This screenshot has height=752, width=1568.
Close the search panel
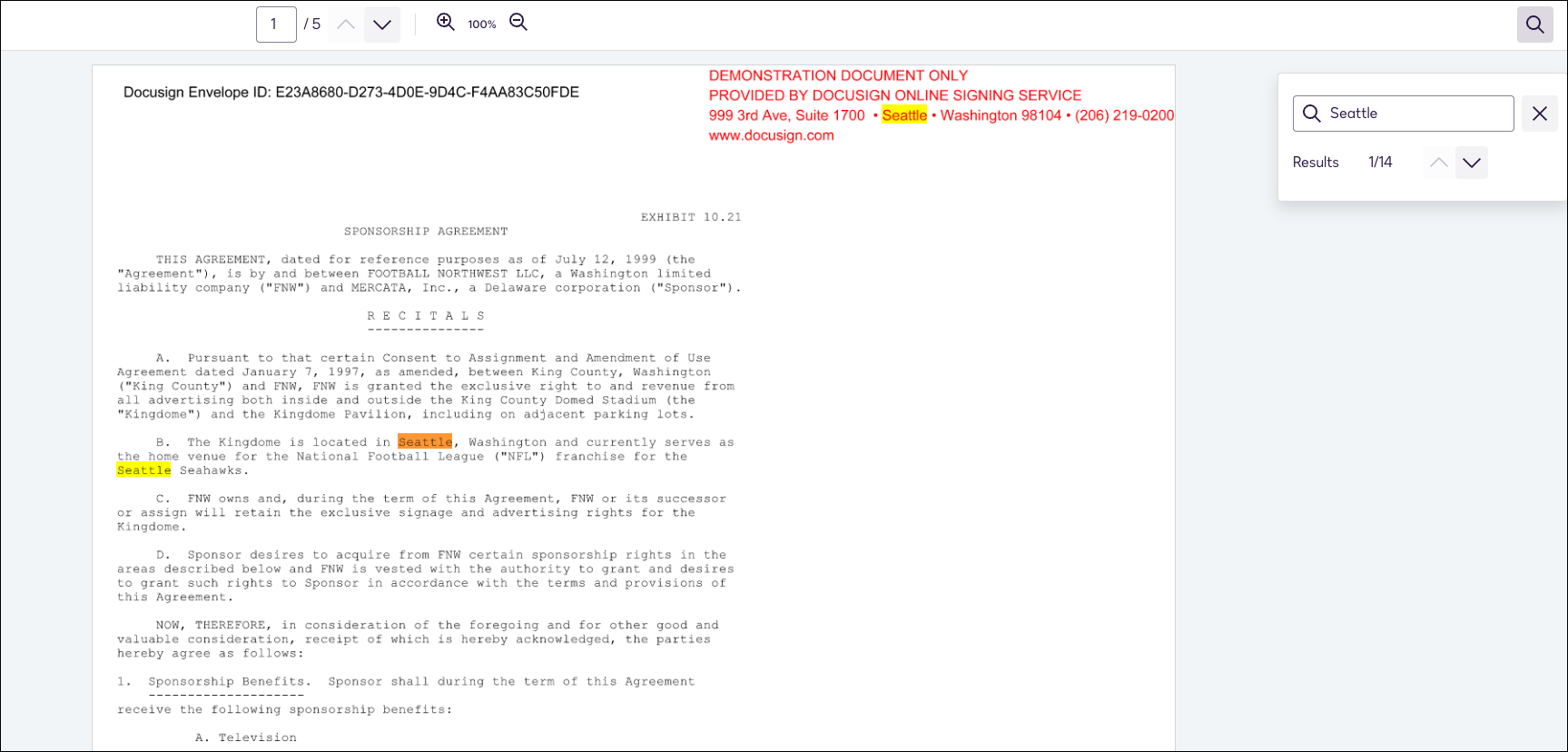pyautogui.click(x=1540, y=114)
